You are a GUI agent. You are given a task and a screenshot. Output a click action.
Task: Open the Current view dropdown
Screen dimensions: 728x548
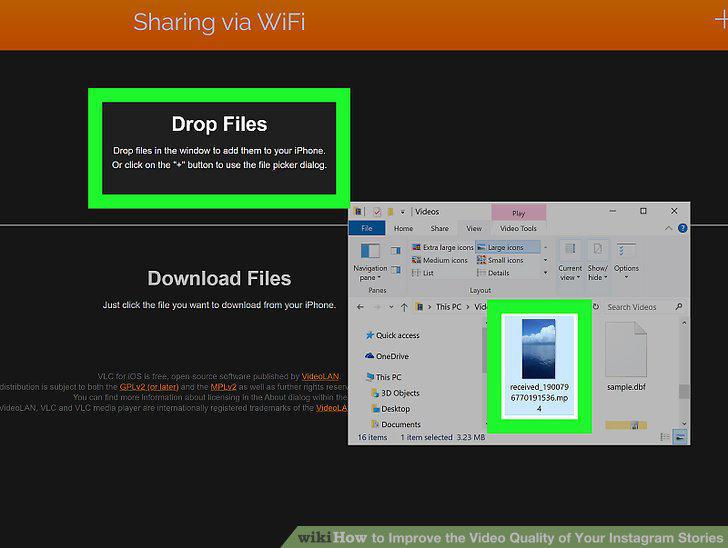570,261
